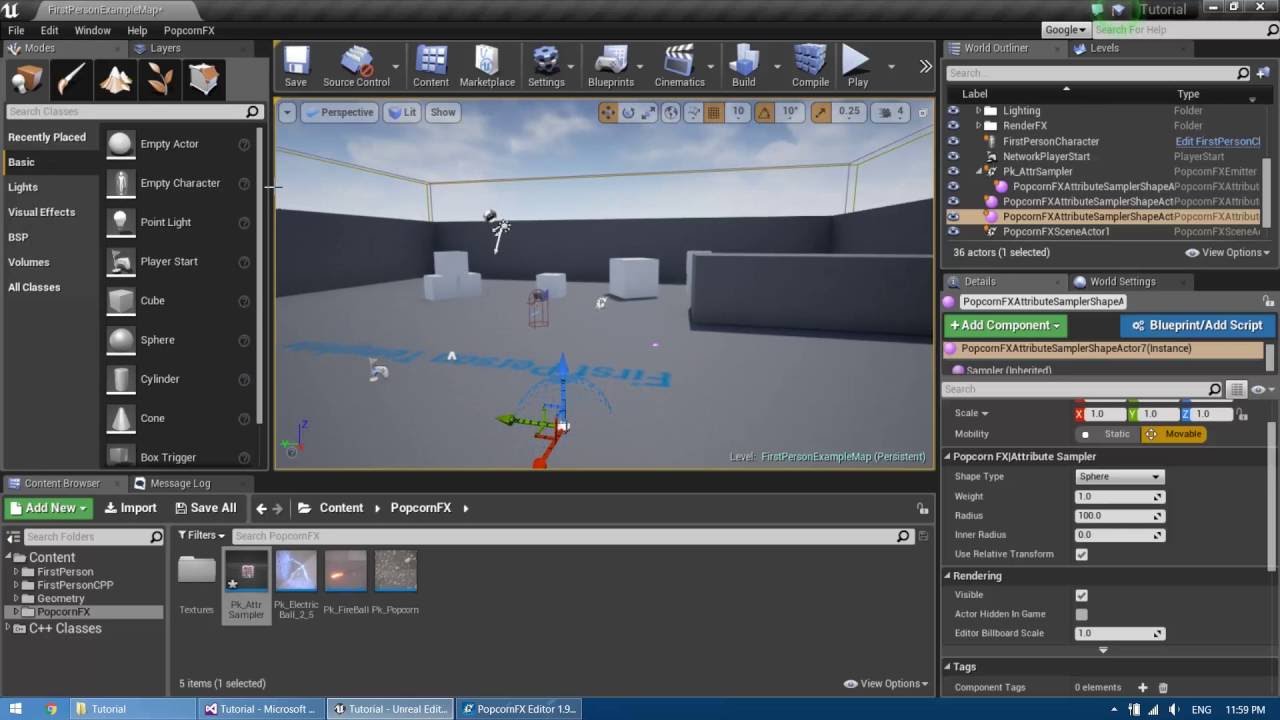Select the Paint mode brush icon
The width and height of the screenshot is (1280, 720).
click(71, 80)
